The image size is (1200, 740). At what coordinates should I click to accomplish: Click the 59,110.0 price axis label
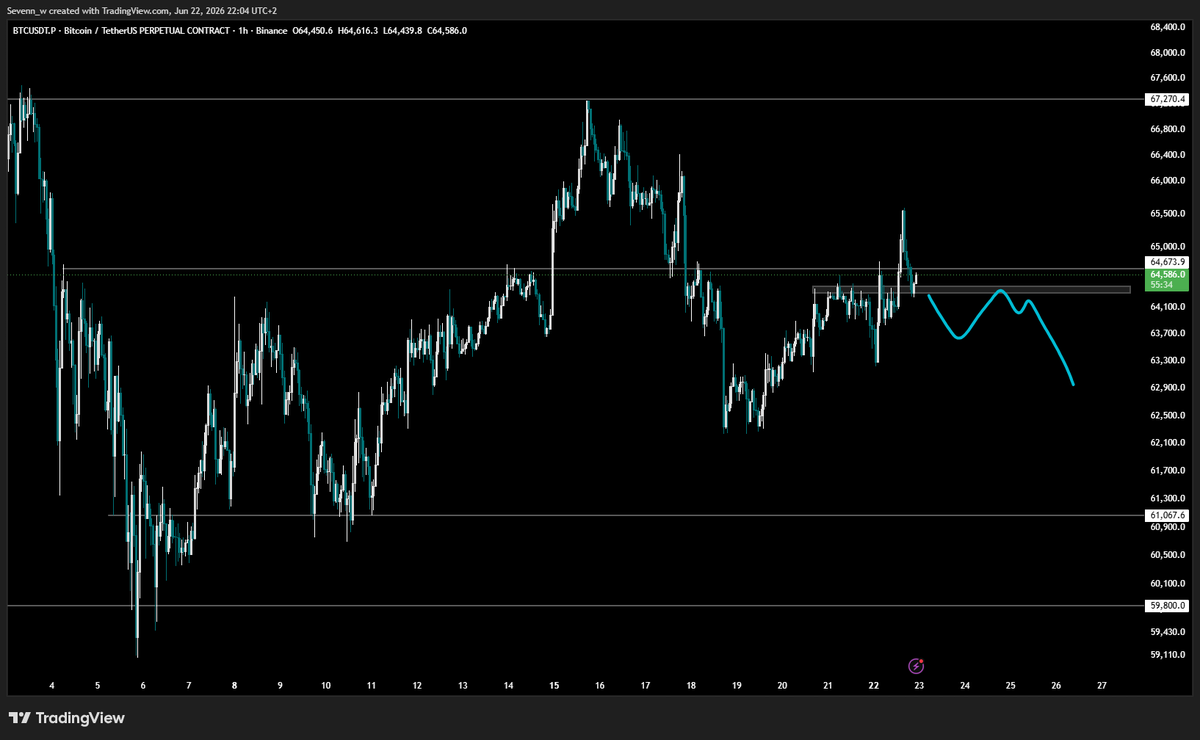tap(1167, 655)
